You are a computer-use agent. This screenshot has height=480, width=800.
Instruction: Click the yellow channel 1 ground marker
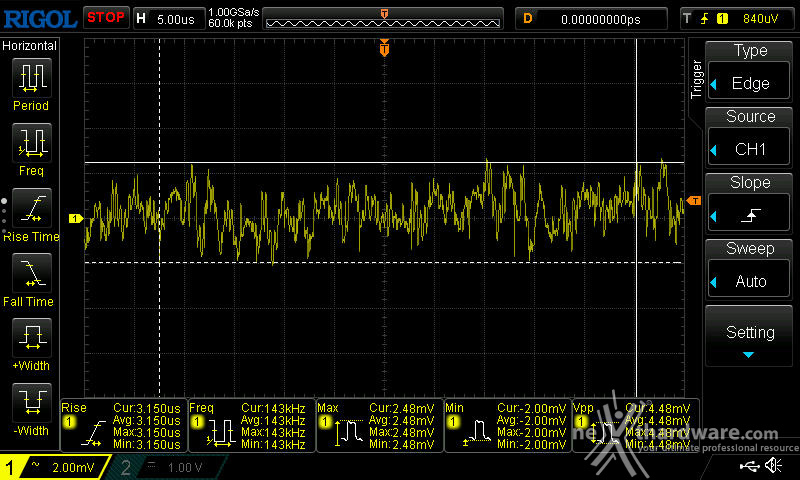(76, 218)
